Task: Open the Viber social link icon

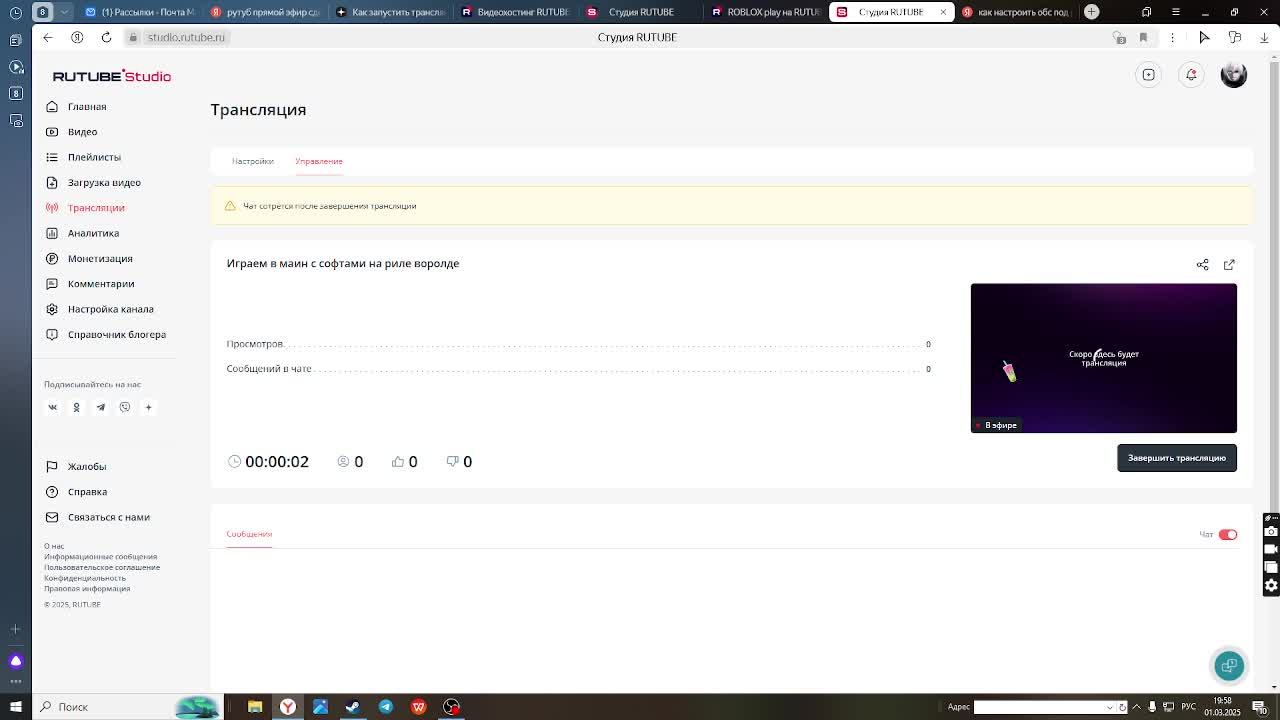Action: pos(125,407)
